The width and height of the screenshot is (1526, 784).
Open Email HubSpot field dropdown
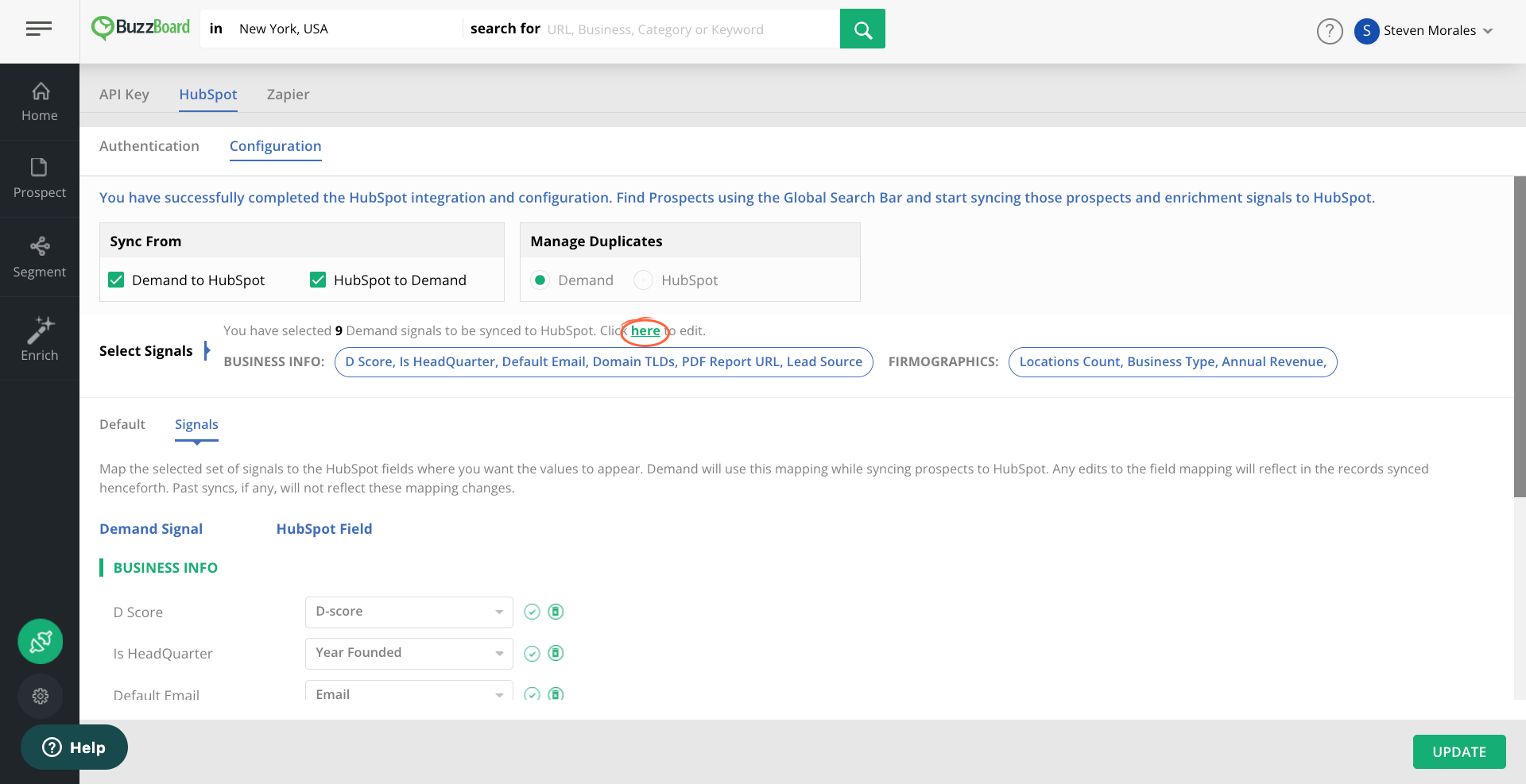coord(409,690)
